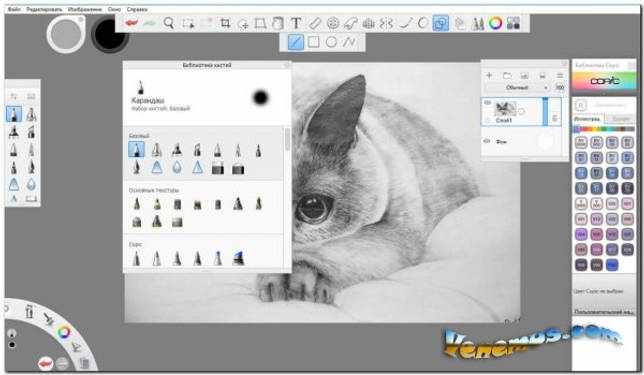Click the rainbow color spectrum strip
This screenshot has width=644, height=375.
pos(604,129)
